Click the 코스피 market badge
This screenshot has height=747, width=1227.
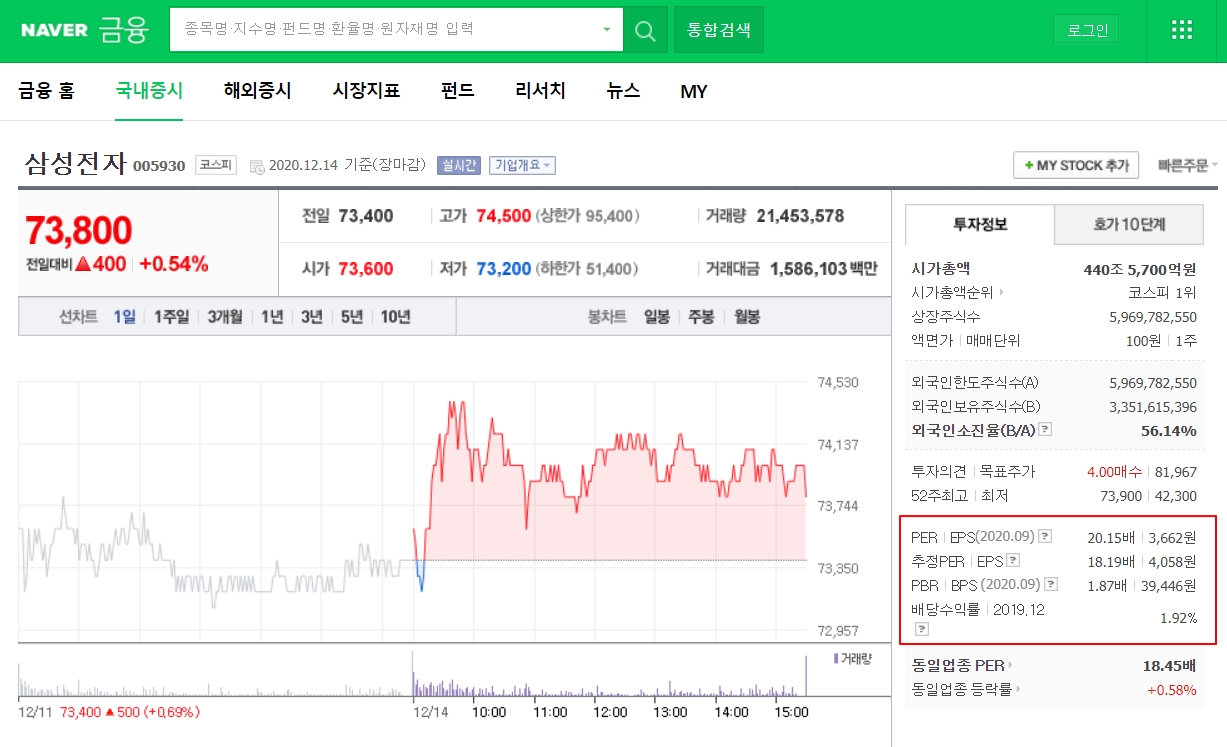(x=216, y=165)
